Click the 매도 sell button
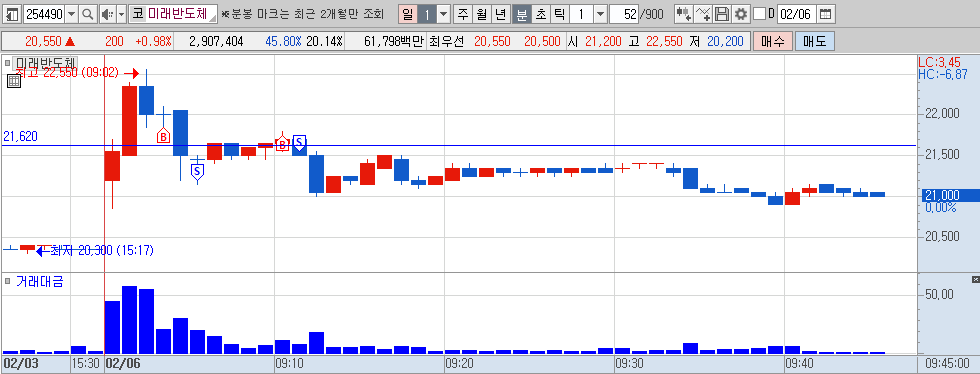 (814, 42)
